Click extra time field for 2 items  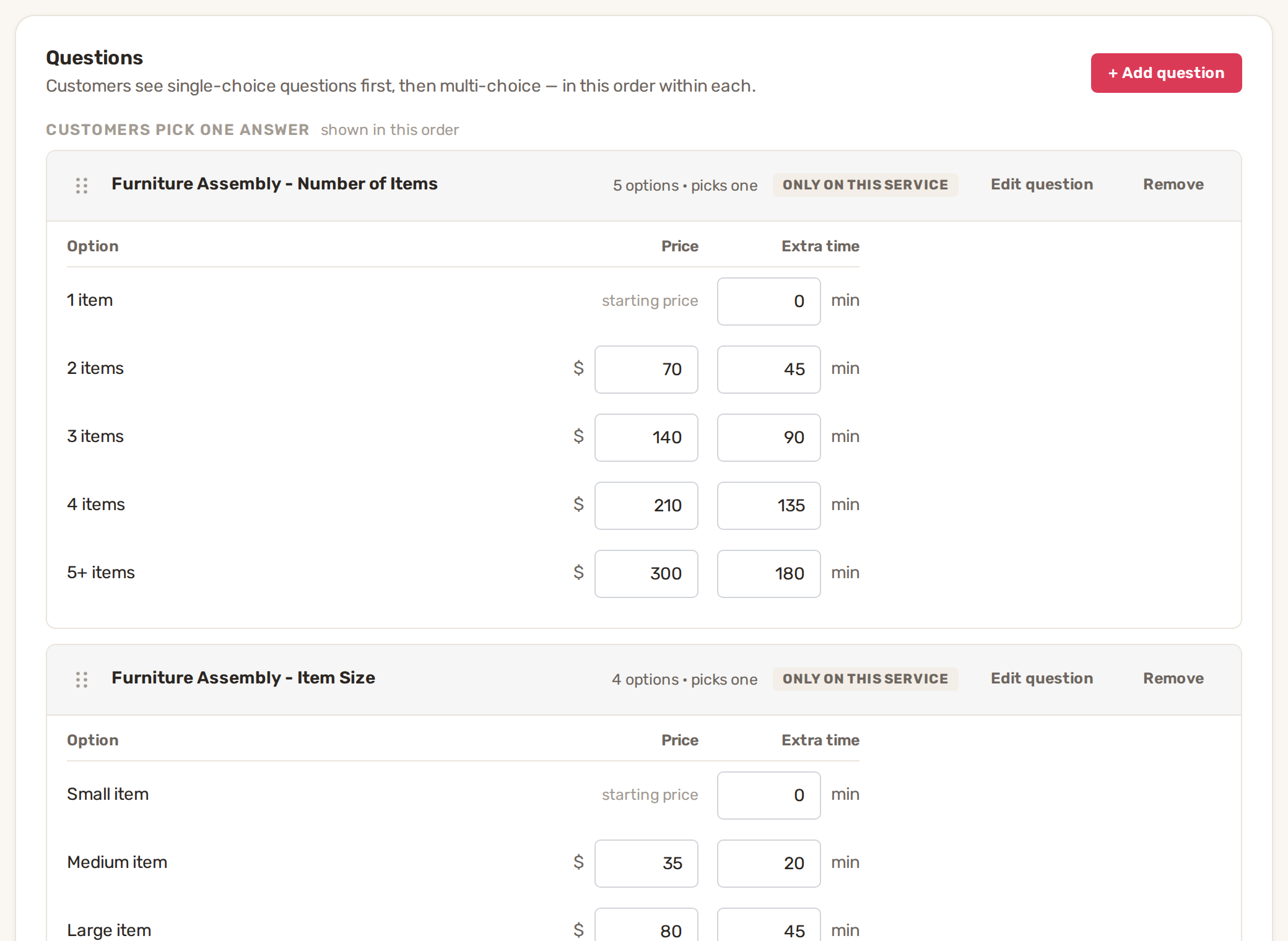point(769,370)
